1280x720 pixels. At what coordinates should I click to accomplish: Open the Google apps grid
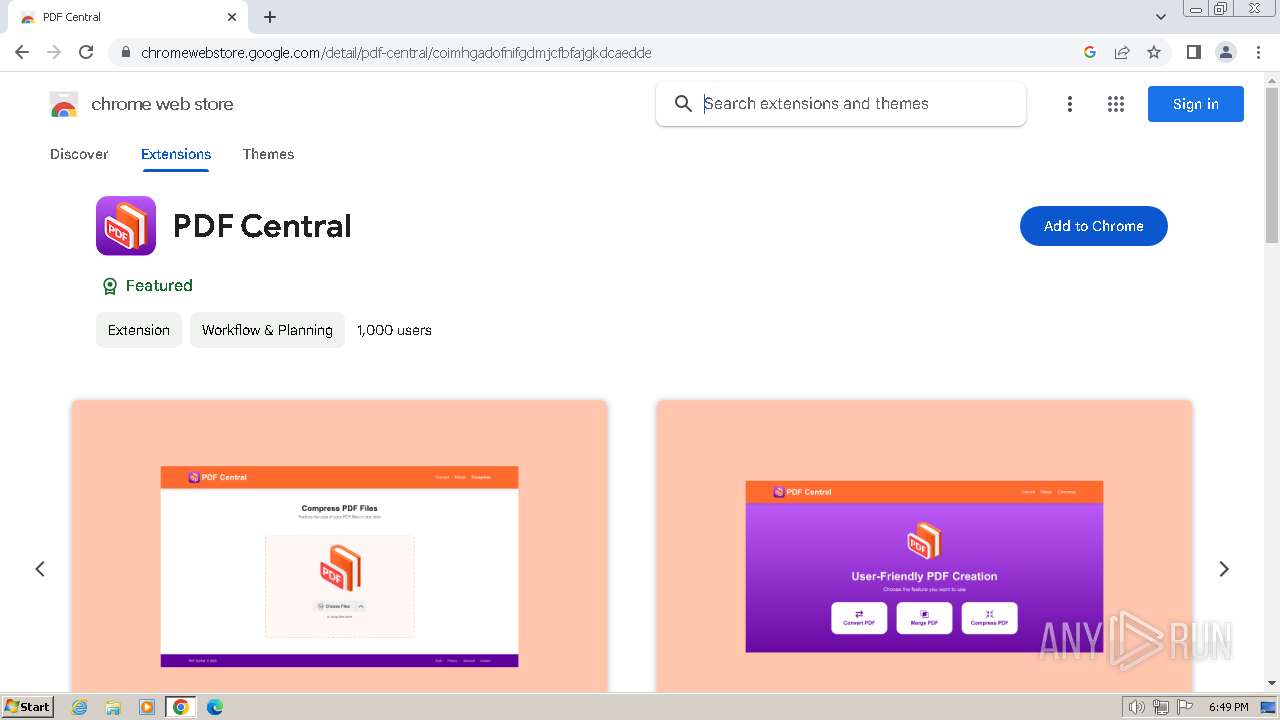pyautogui.click(x=1116, y=104)
